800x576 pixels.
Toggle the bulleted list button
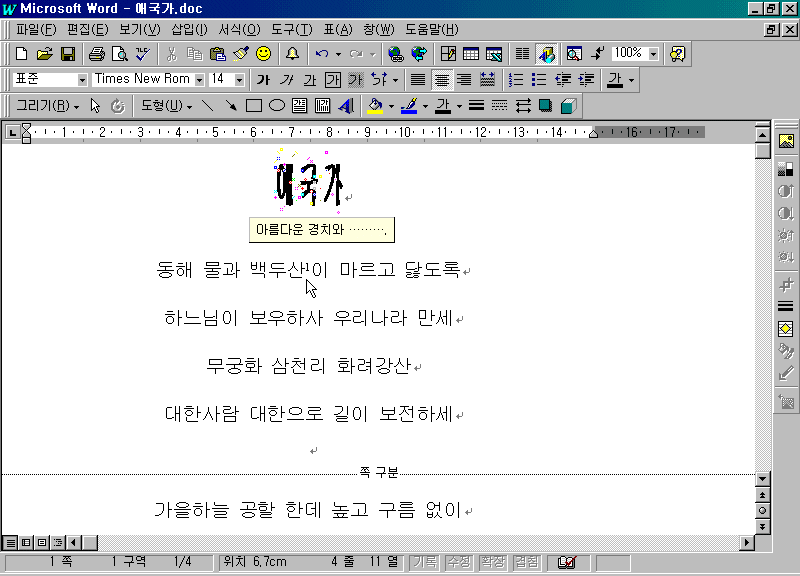point(539,80)
